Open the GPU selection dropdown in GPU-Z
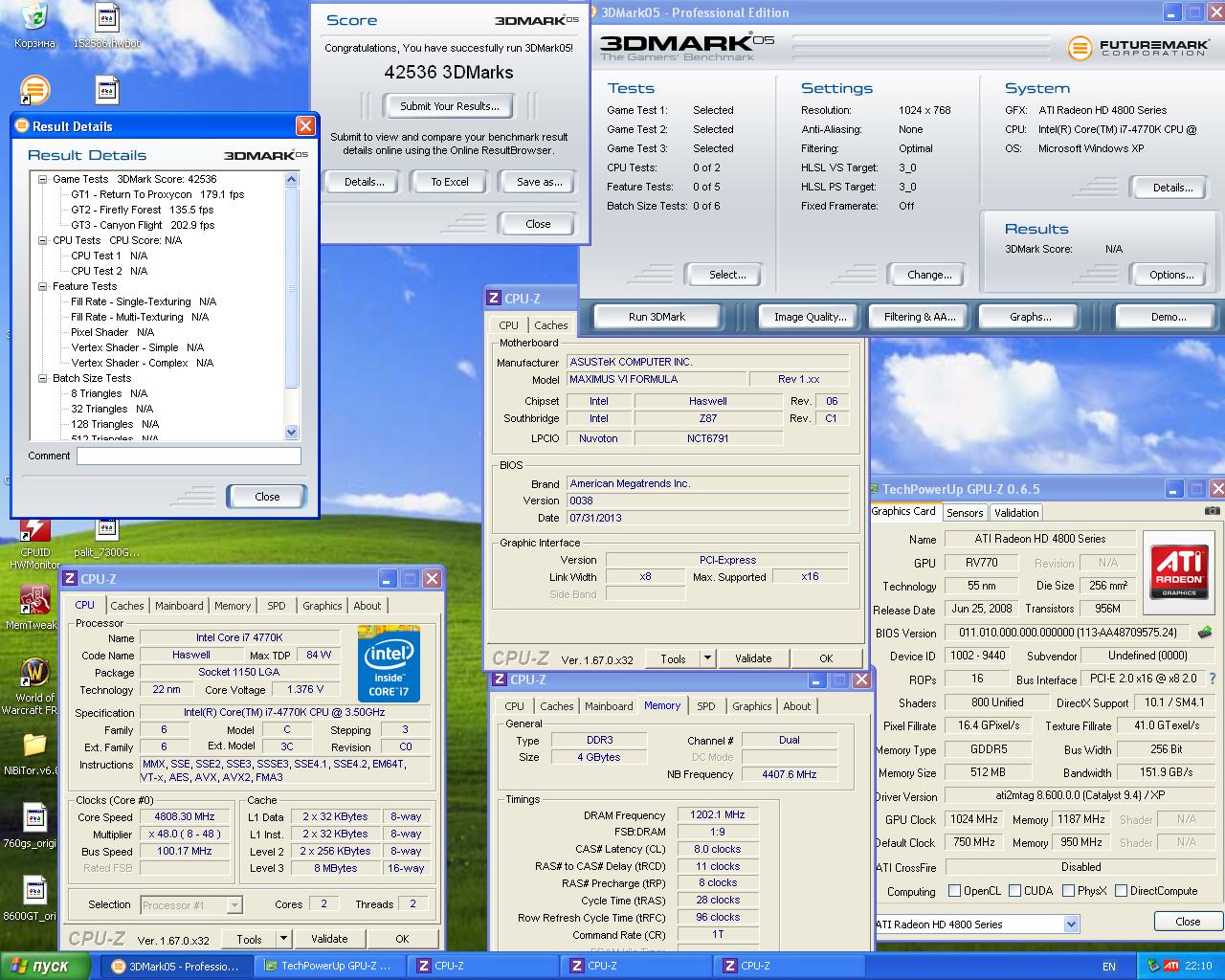Image resolution: width=1225 pixels, height=980 pixels. (1071, 924)
